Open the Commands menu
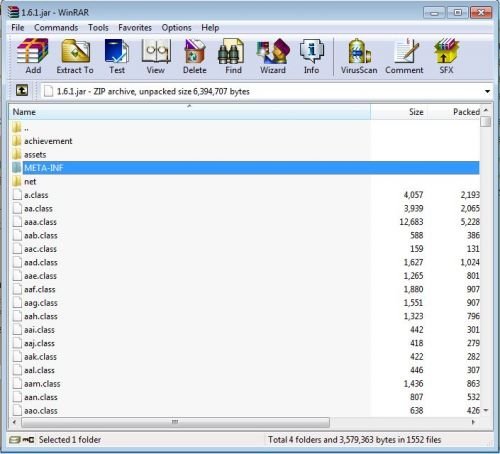The image size is (500, 454). point(56,28)
